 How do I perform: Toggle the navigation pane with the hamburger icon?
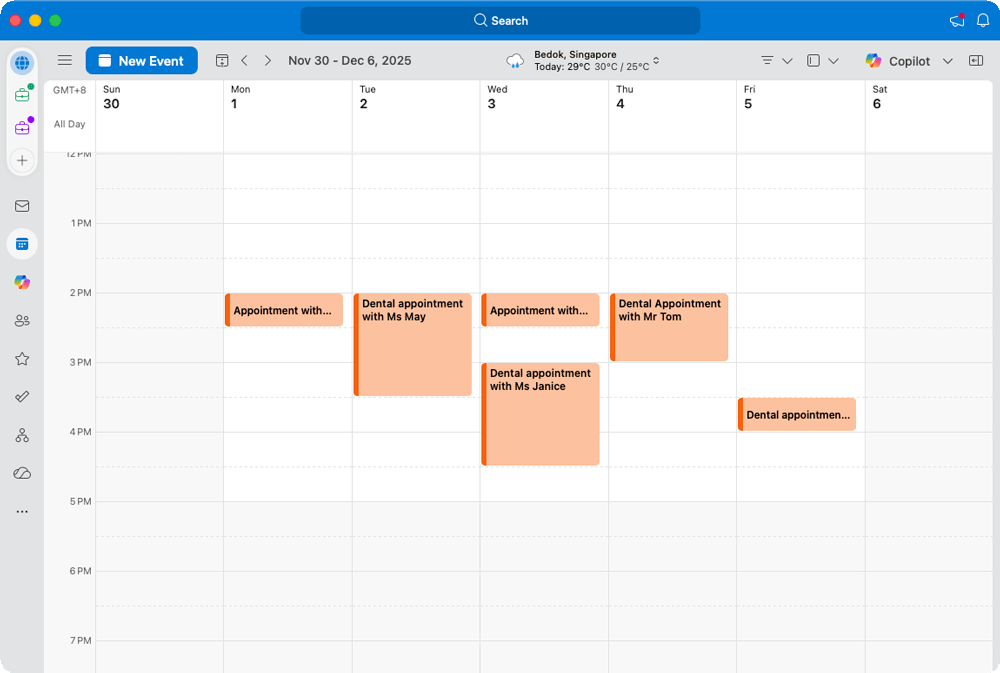(x=64, y=60)
